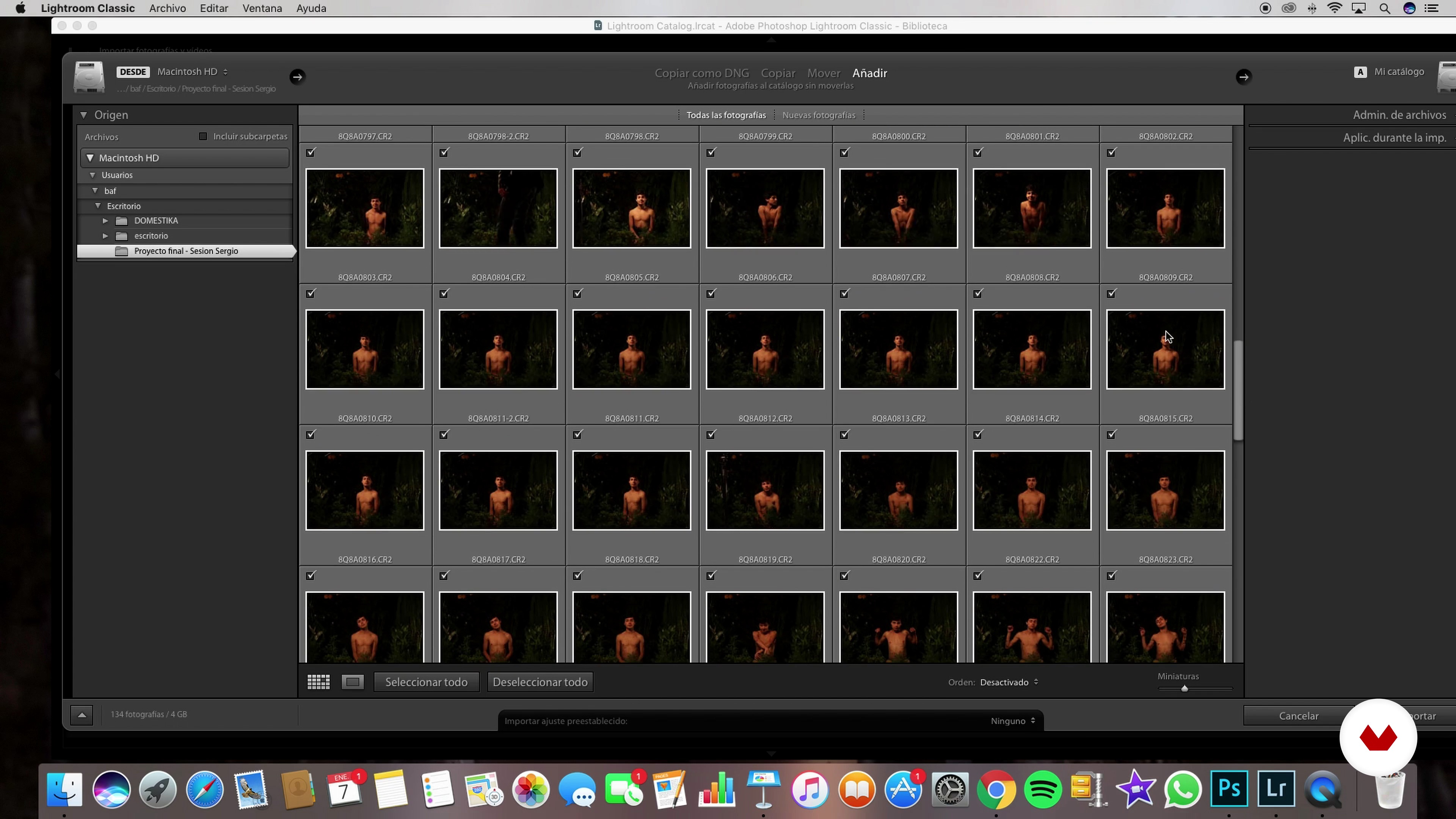The height and width of the screenshot is (819, 1456).
Task: Open Calendar in the Dock
Action: click(x=344, y=789)
